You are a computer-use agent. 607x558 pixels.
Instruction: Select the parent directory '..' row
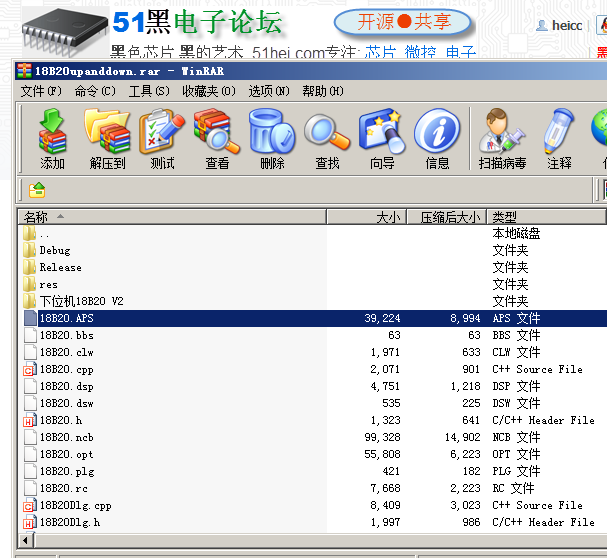[312, 234]
